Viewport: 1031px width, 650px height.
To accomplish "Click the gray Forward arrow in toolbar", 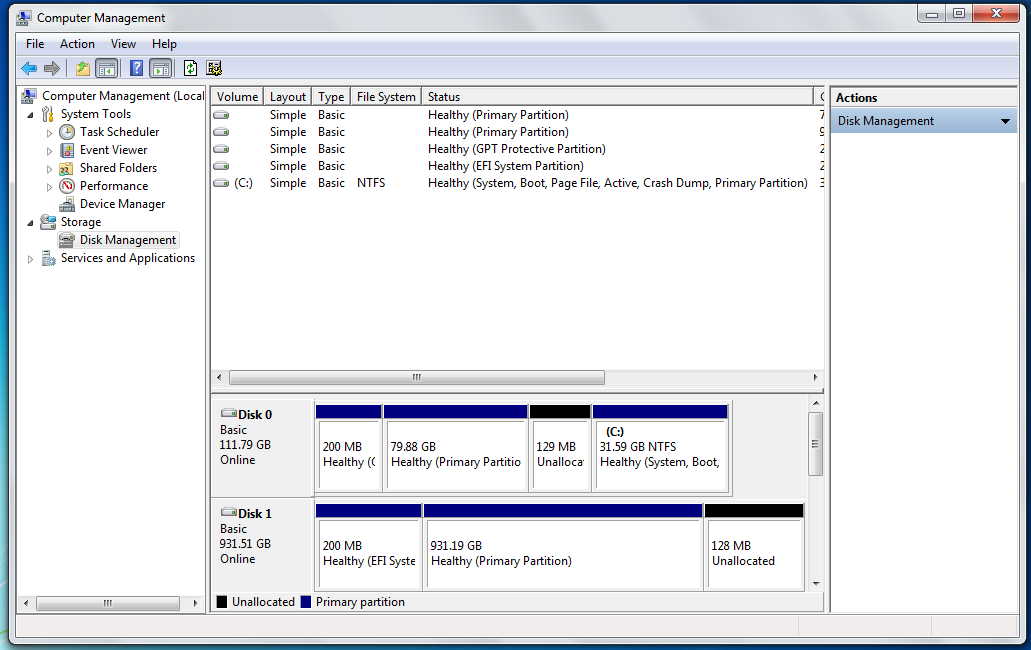I will (x=52, y=68).
